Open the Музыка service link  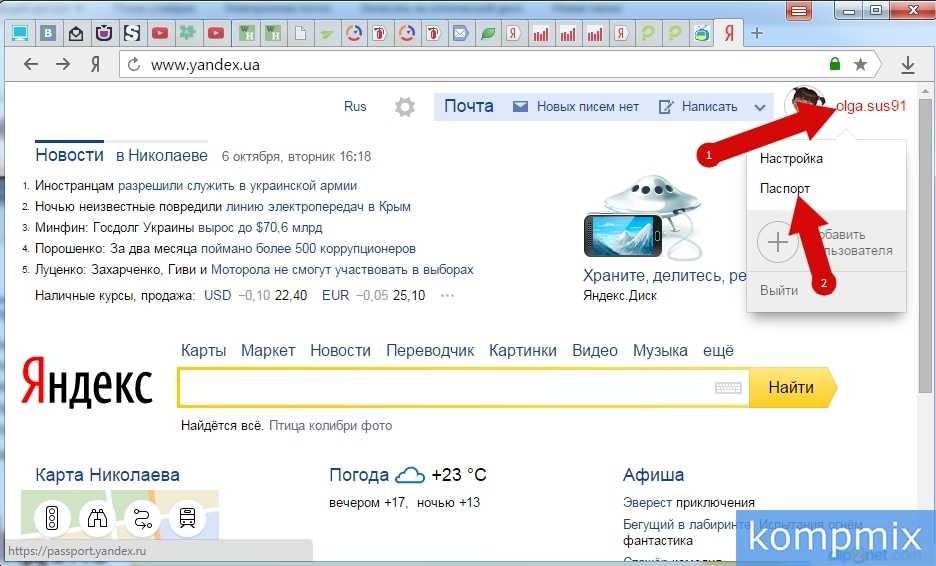point(660,350)
